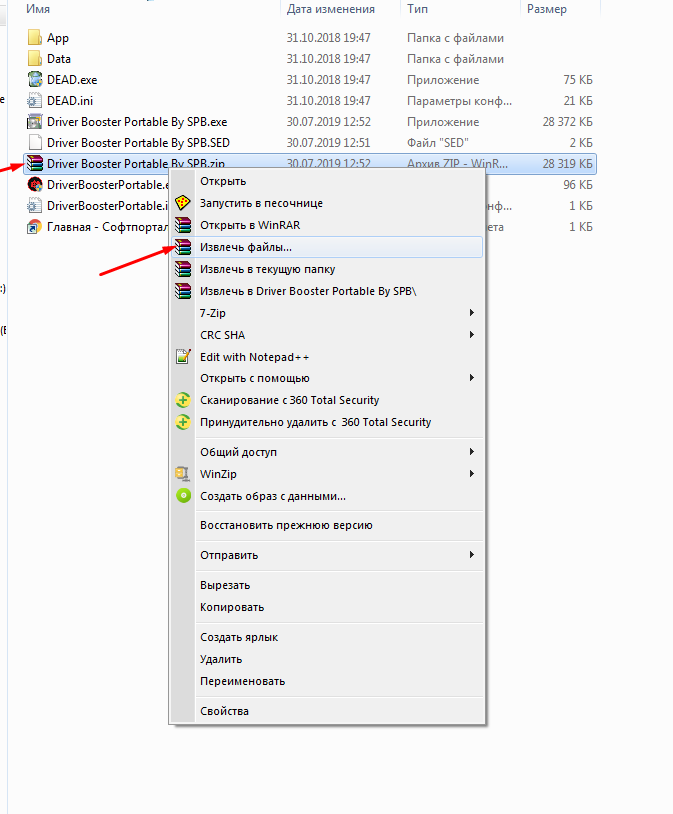This screenshot has height=814, width=673.
Task: Select the Data folder name
Action: pos(59,59)
